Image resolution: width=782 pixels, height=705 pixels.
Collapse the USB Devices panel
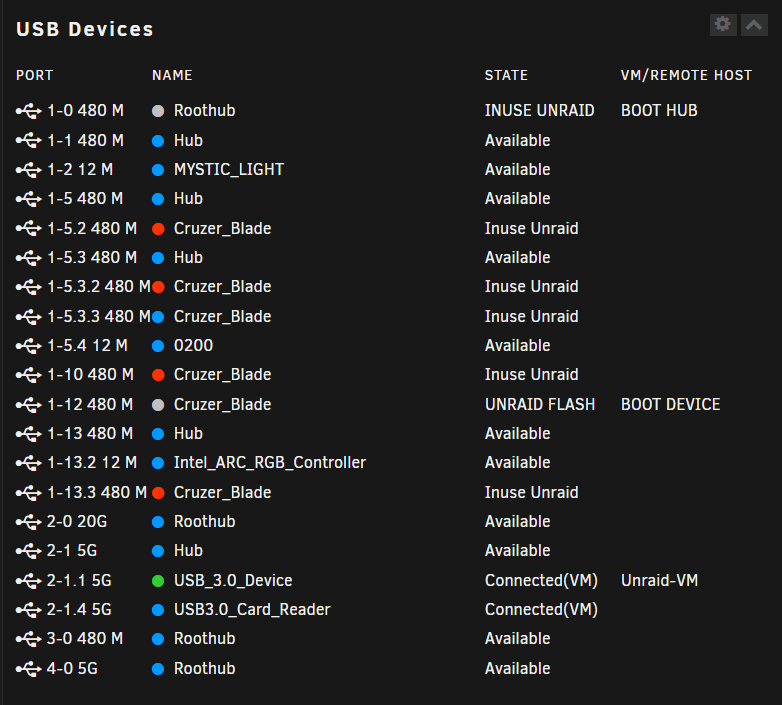754,24
